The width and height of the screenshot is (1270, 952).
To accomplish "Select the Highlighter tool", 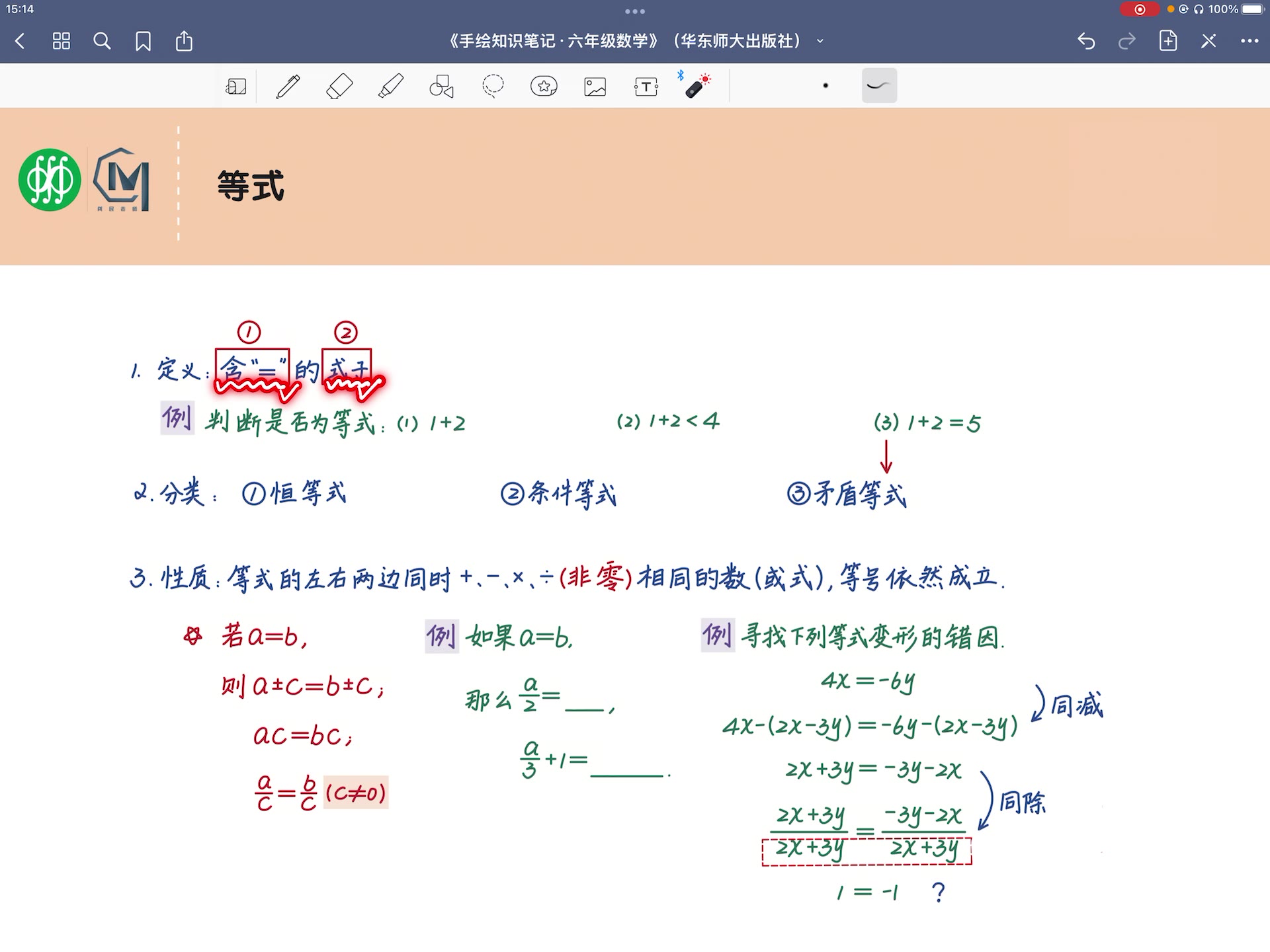I will pos(390,85).
